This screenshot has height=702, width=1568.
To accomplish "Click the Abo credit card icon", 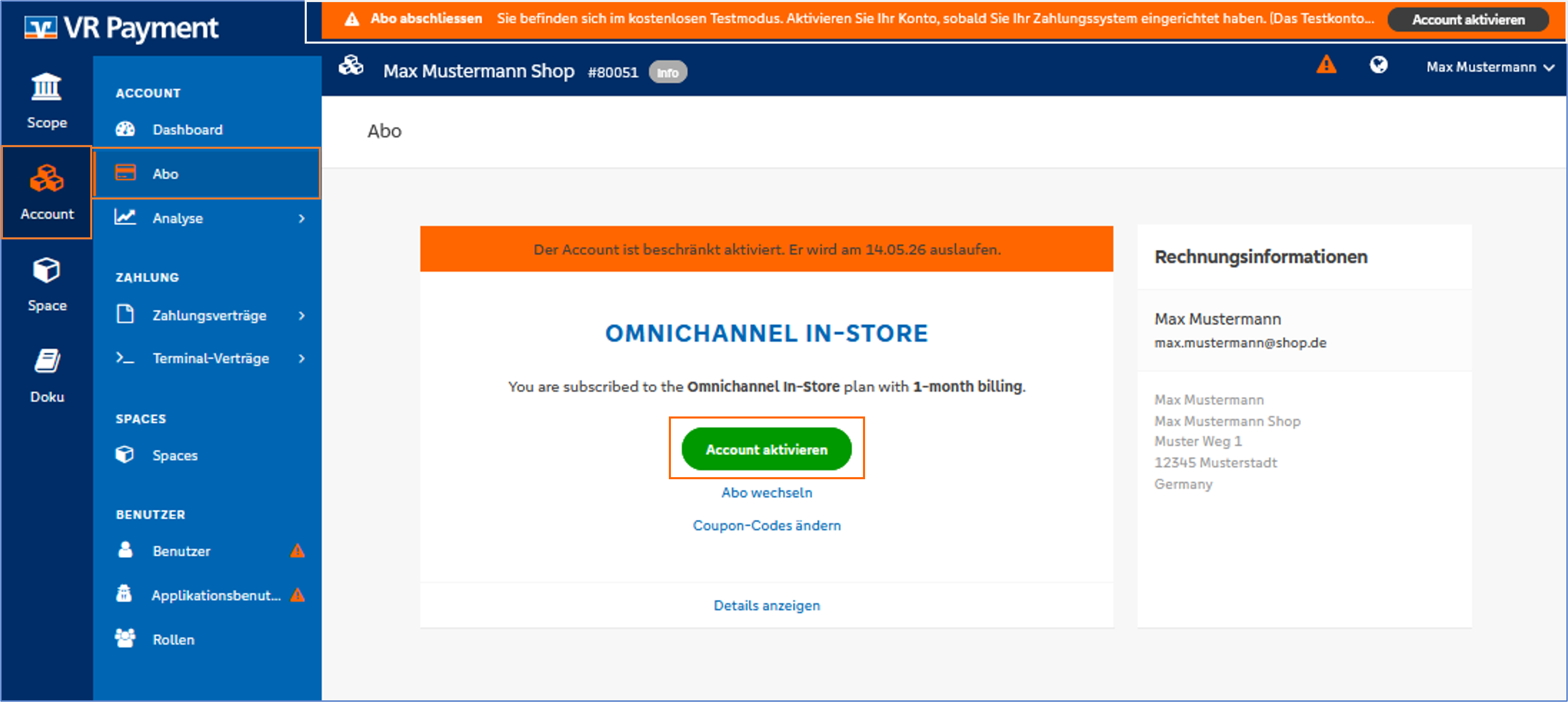I will click(x=126, y=173).
